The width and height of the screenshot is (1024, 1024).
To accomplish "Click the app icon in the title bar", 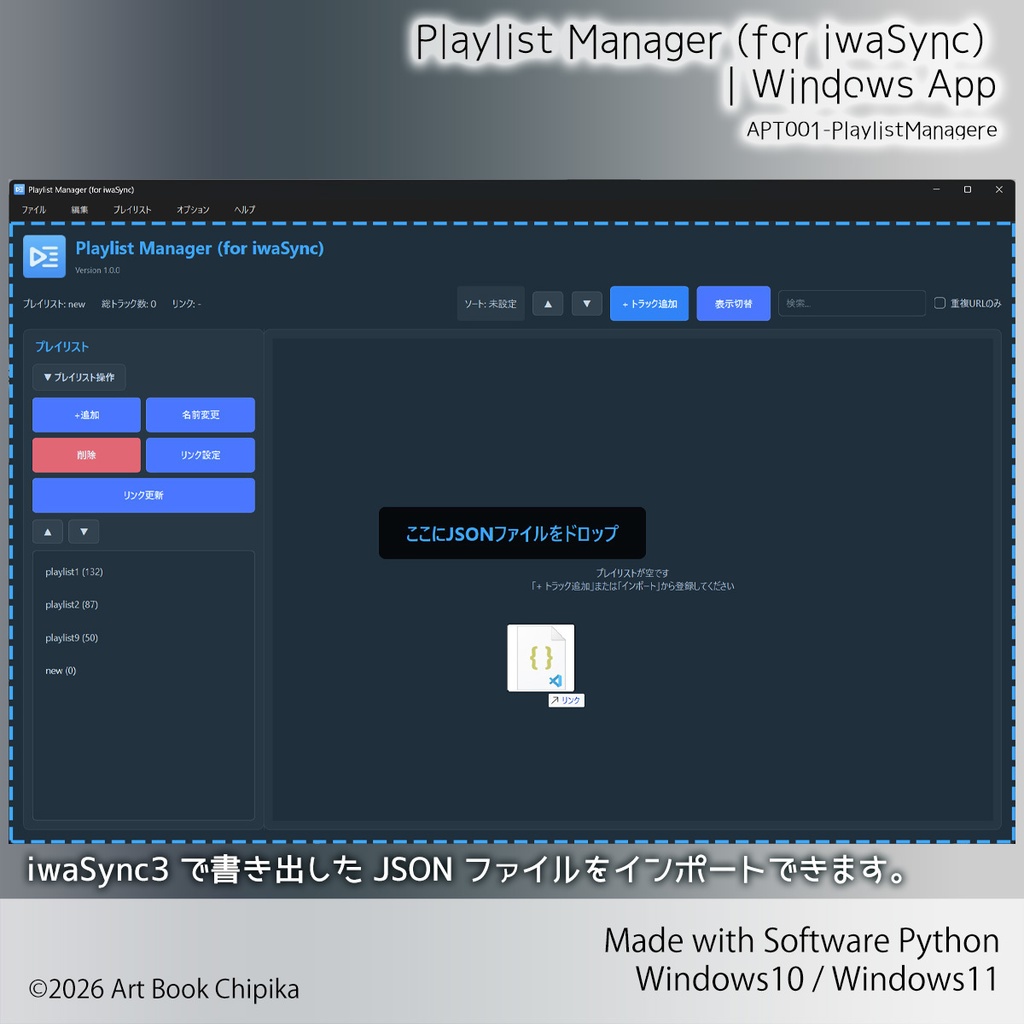I will pyautogui.click(x=21, y=189).
